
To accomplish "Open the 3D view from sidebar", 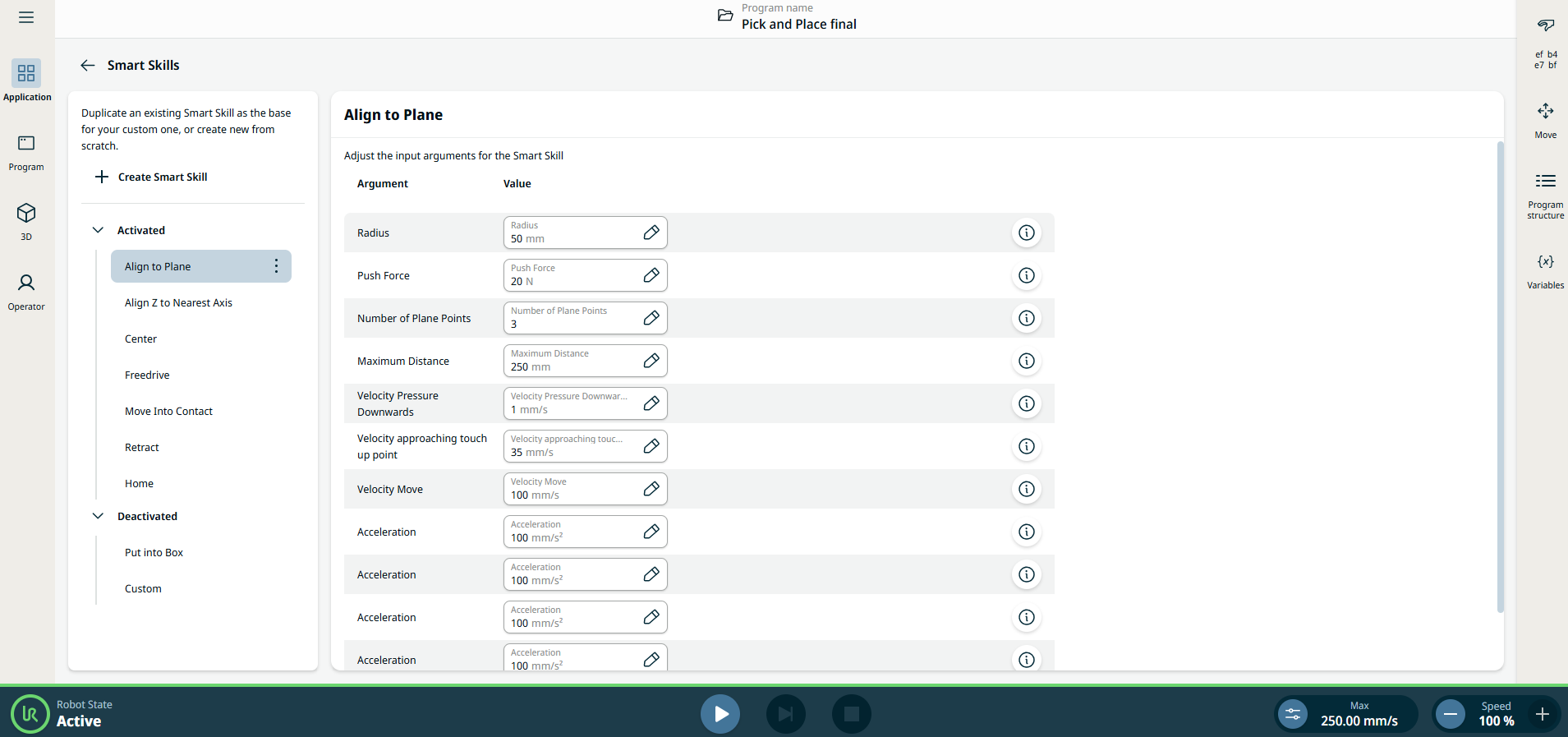I will click(26, 221).
